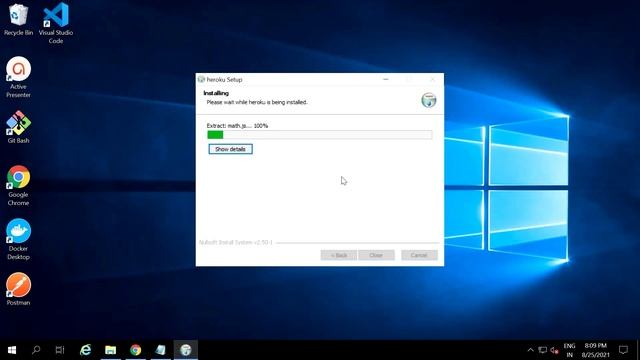Open the clock showing 8:09 PM

(596, 350)
